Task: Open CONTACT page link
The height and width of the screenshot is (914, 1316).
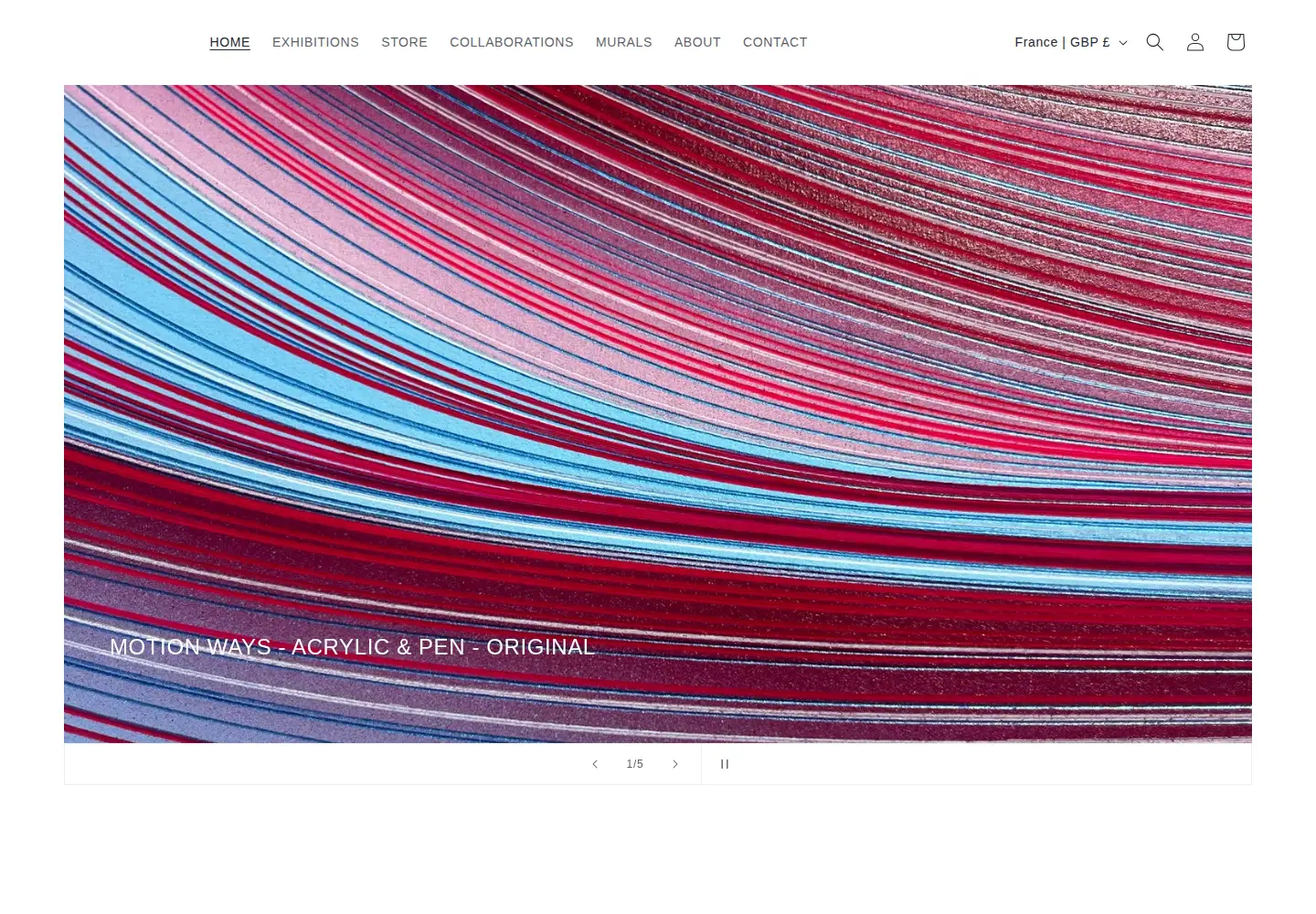Action: [775, 42]
